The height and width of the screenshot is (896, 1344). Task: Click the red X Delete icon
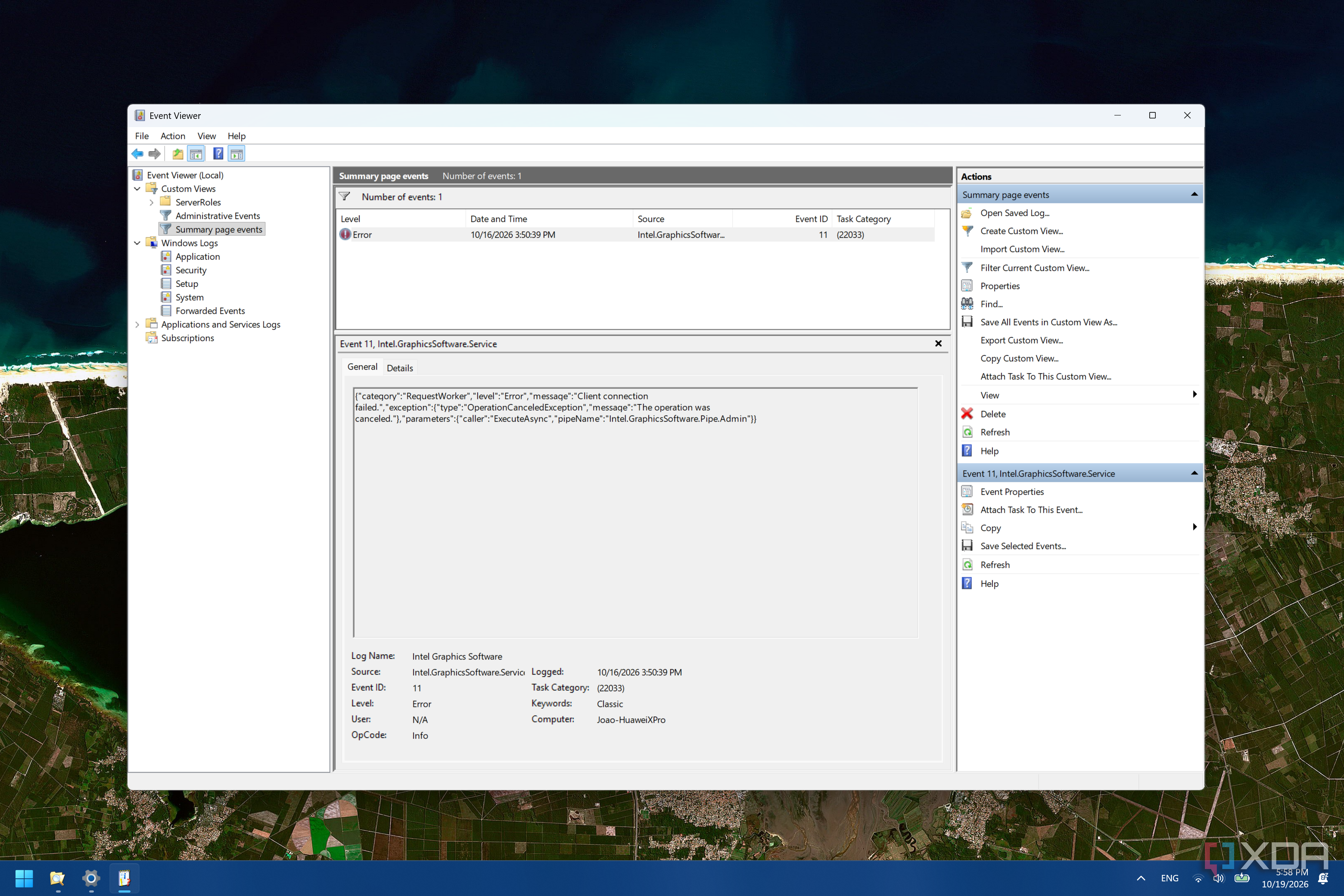(x=967, y=414)
